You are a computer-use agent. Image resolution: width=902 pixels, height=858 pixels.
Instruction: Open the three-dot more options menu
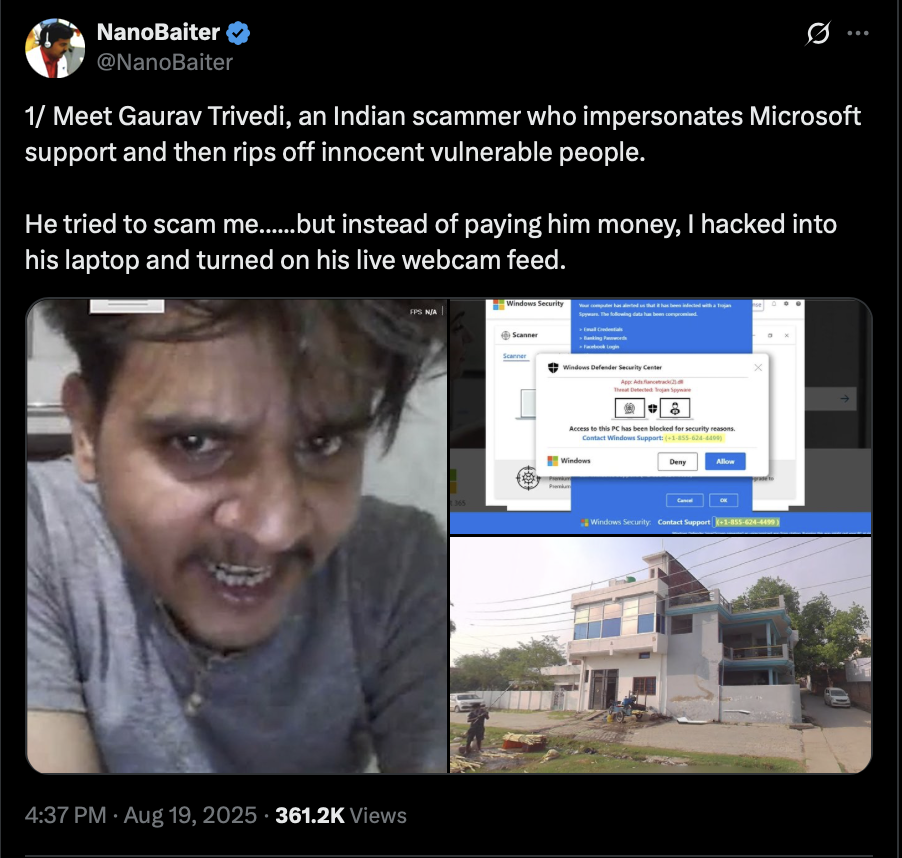[858, 33]
